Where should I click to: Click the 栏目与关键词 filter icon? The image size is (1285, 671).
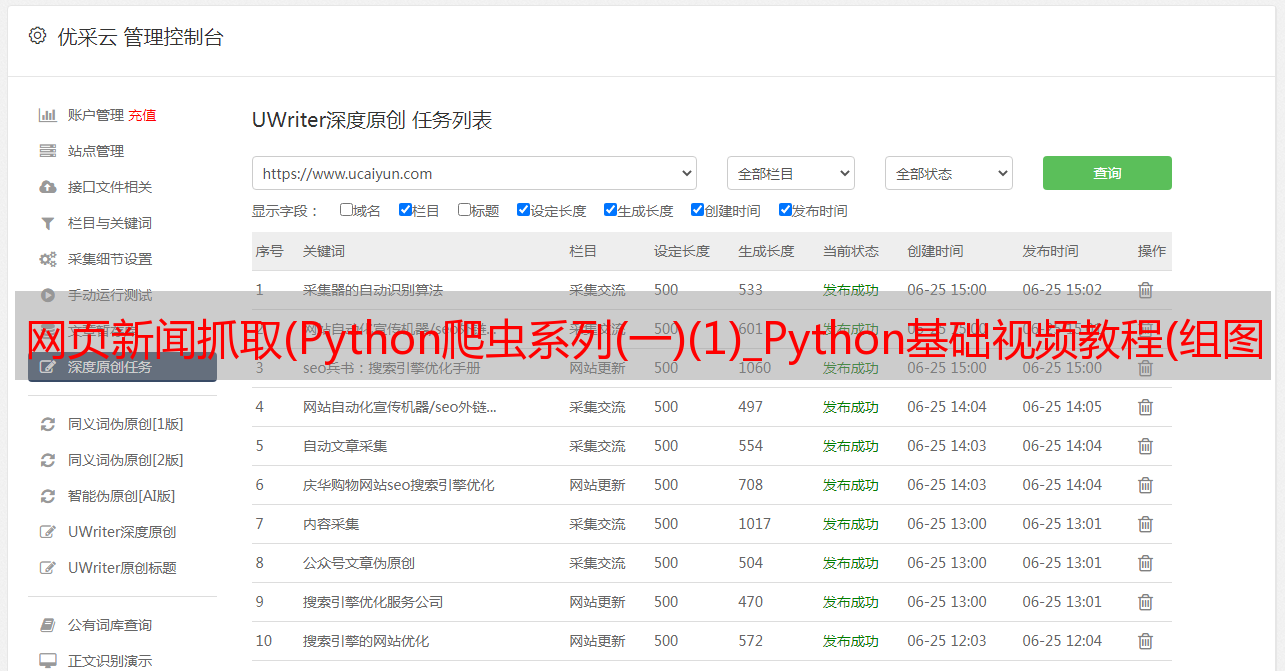(47, 223)
